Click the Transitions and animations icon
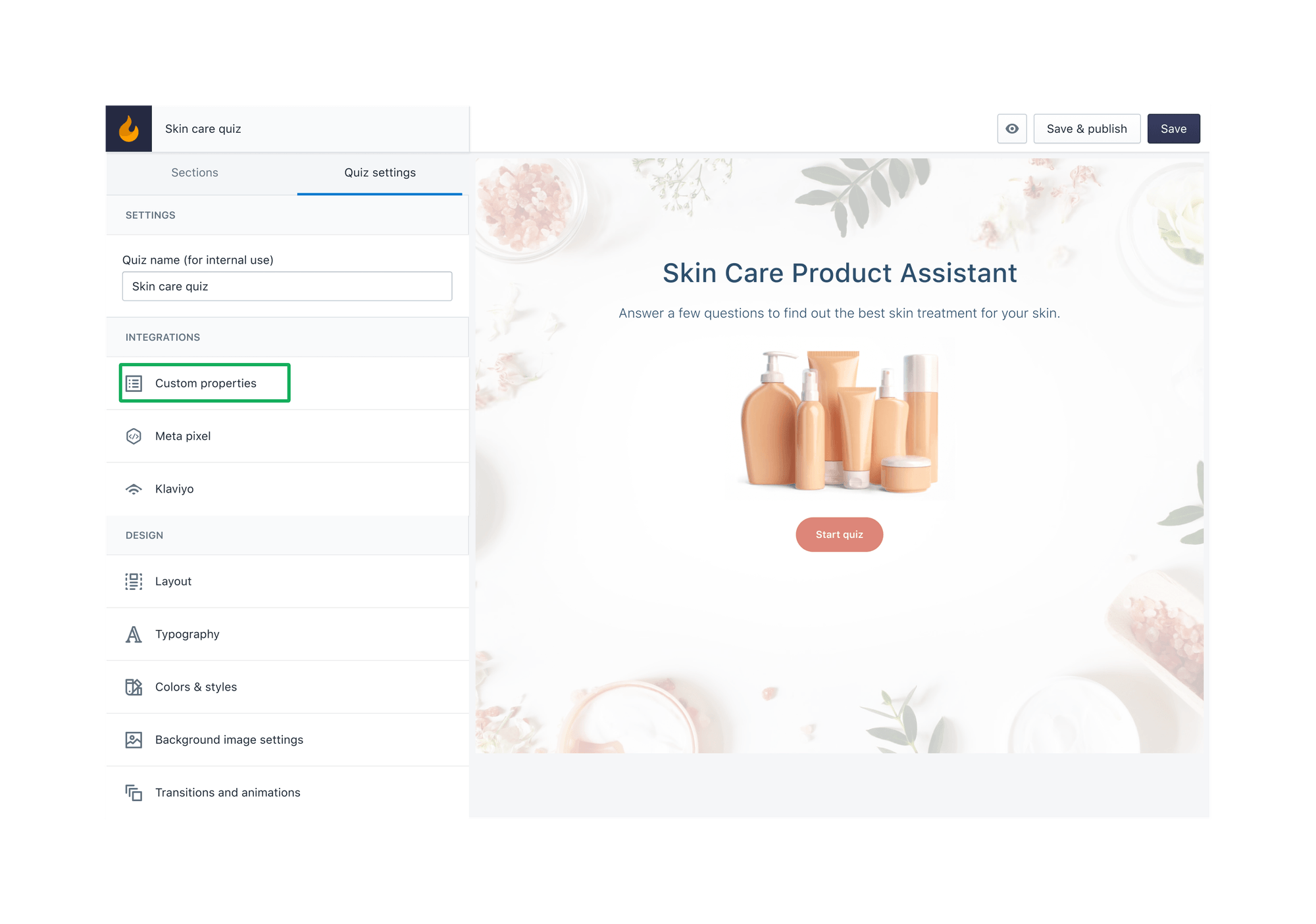The width and height of the screenshot is (1316, 924). click(134, 792)
